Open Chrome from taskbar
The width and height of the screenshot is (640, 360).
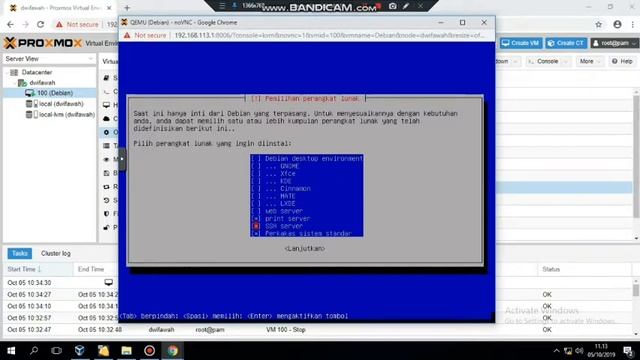(x=173, y=350)
